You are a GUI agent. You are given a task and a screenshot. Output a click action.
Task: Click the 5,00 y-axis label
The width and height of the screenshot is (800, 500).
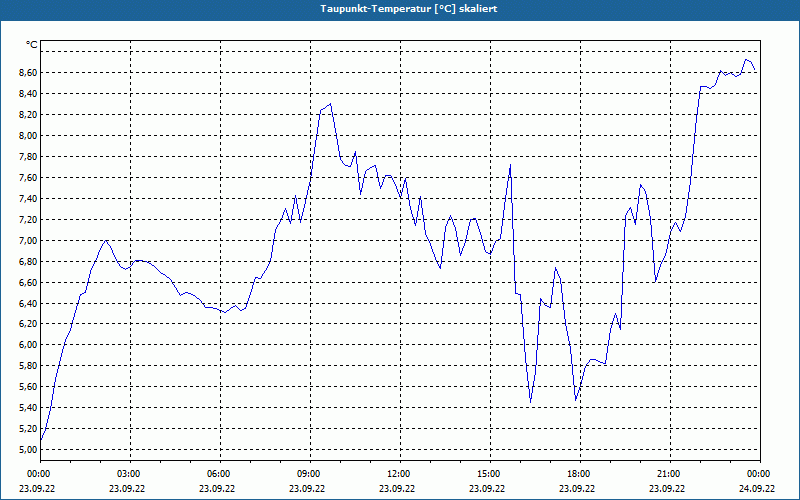point(28,449)
